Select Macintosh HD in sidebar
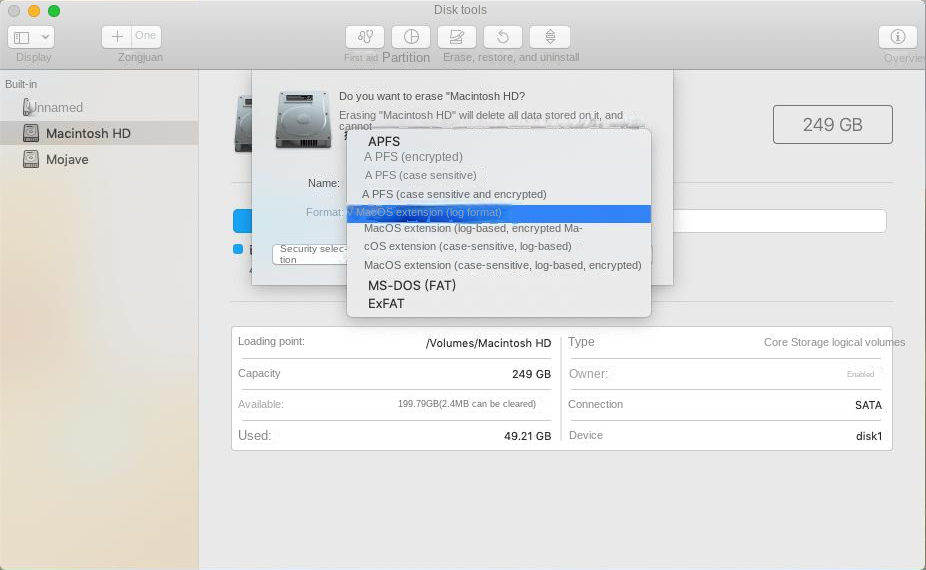Screen dimensions: 926x570 (x=99, y=133)
